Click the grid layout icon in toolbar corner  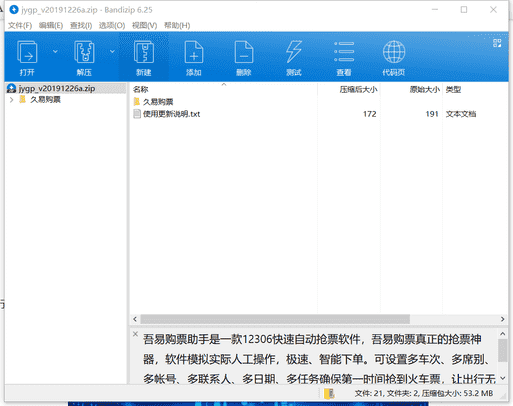pos(497,43)
